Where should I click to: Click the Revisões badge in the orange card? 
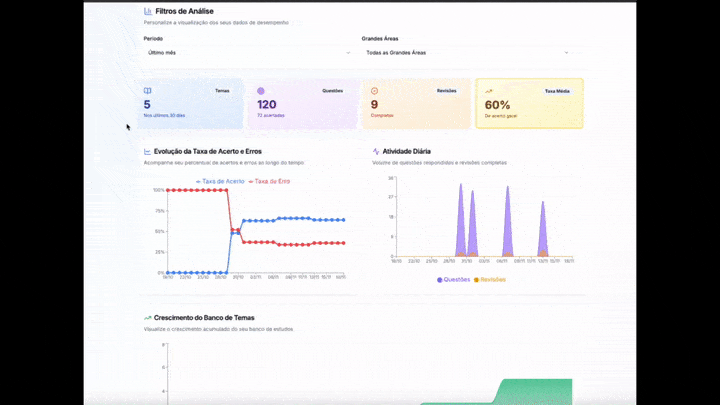446,91
